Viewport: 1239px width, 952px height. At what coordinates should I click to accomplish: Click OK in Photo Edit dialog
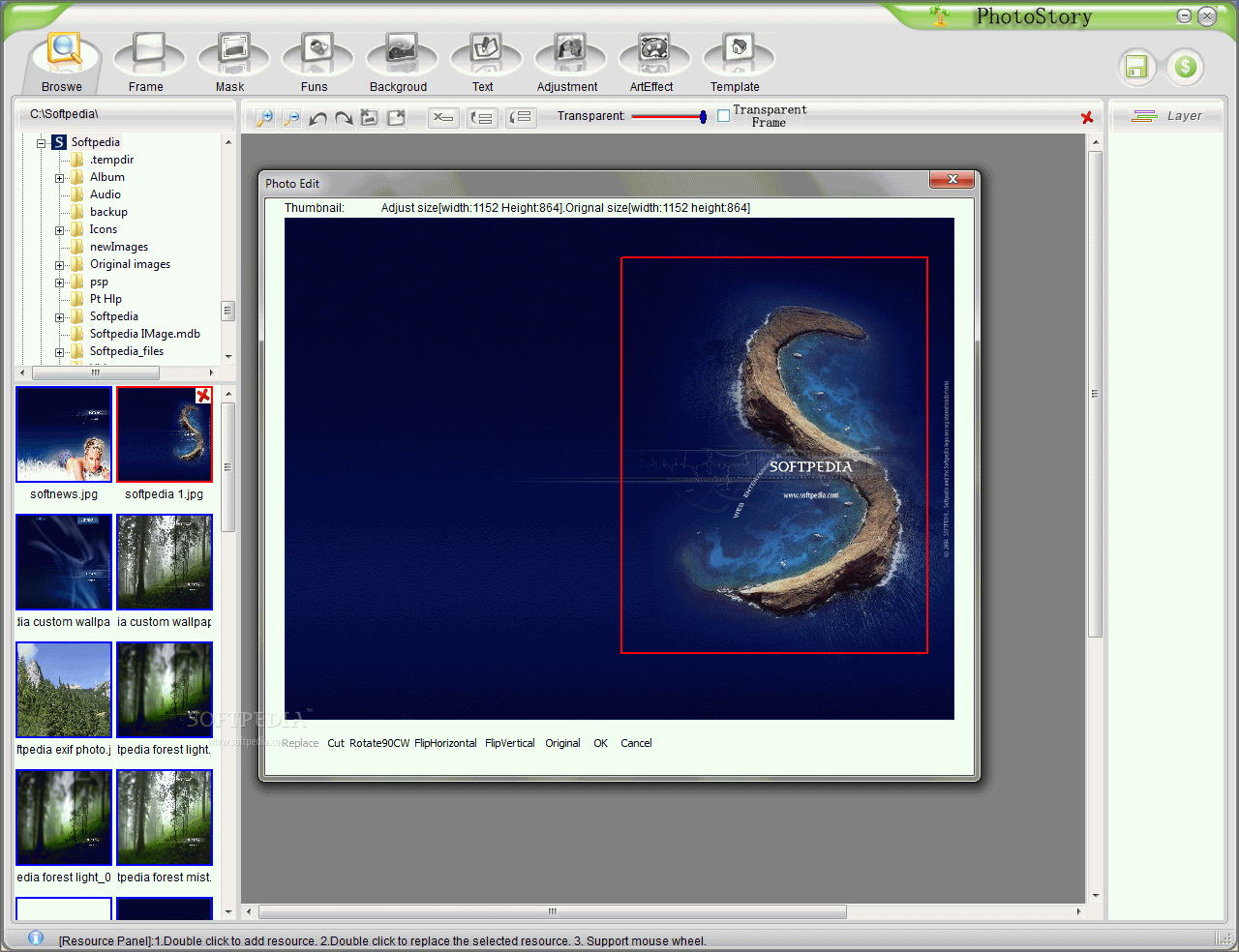tap(601, 743)
